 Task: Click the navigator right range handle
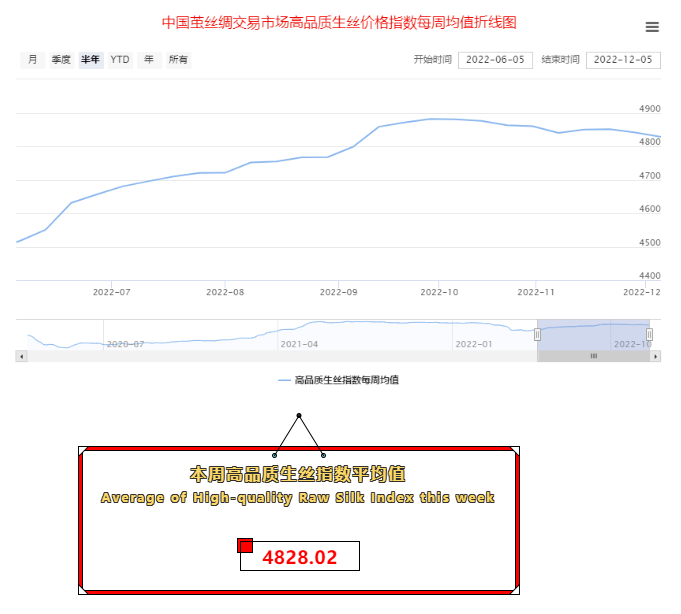coord(649,334)
